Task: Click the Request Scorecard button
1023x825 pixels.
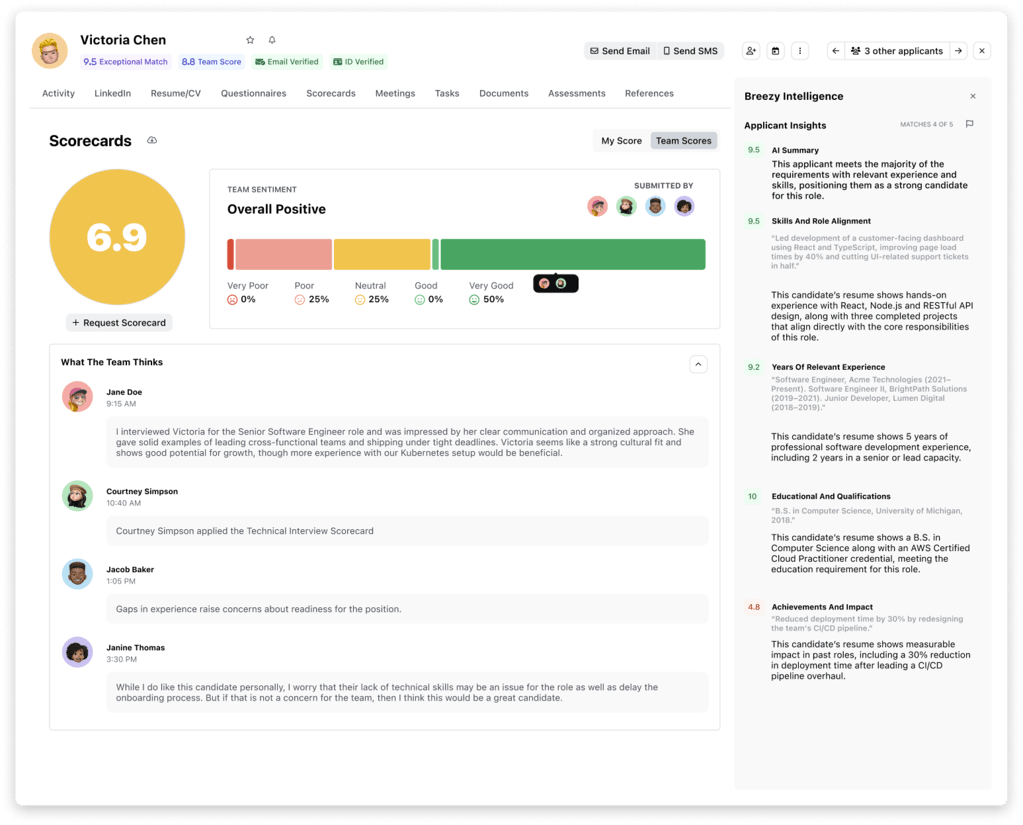Action: (x=119, y=323)
